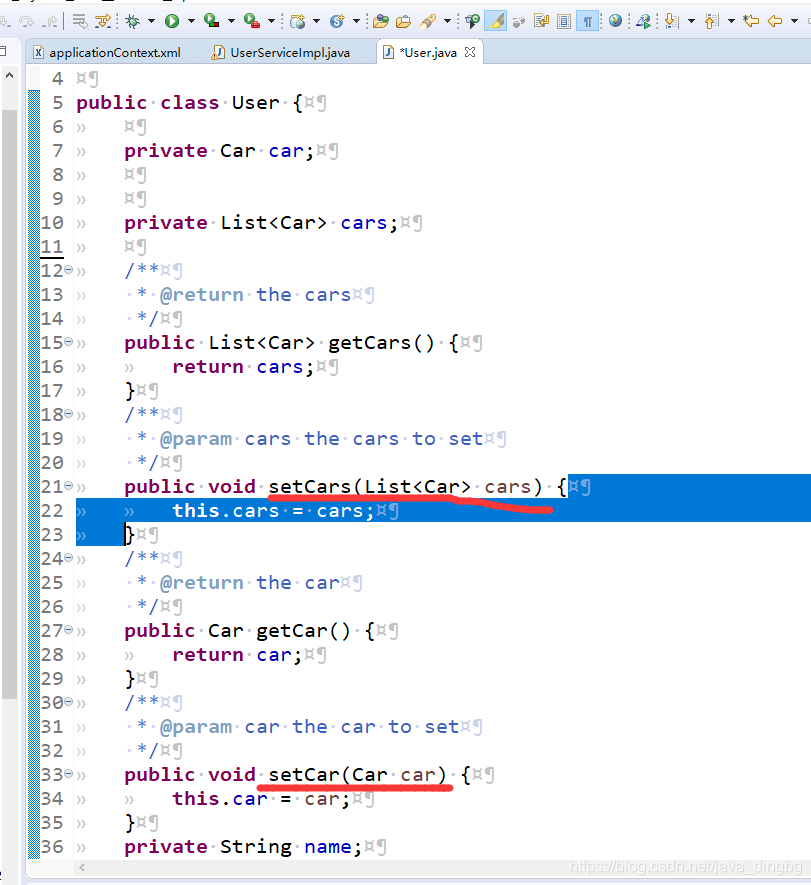This screenshot has height=885, width=811.
Task: Click the Debug bug icon
Action: 132,21
